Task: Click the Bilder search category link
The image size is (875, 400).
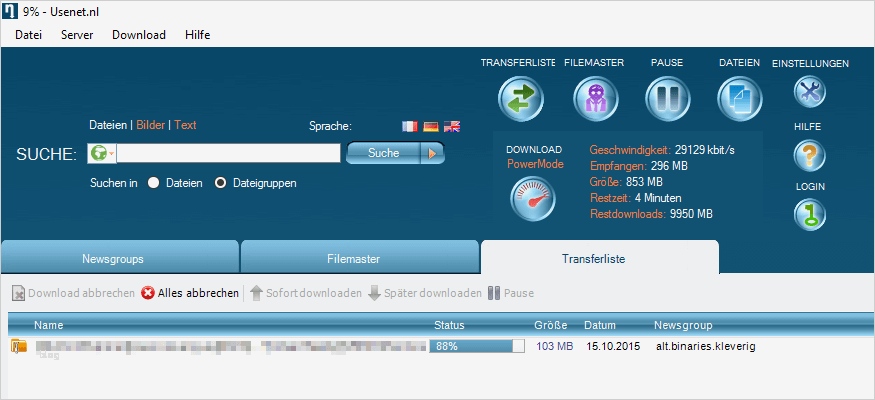Action: click(151, 125)
